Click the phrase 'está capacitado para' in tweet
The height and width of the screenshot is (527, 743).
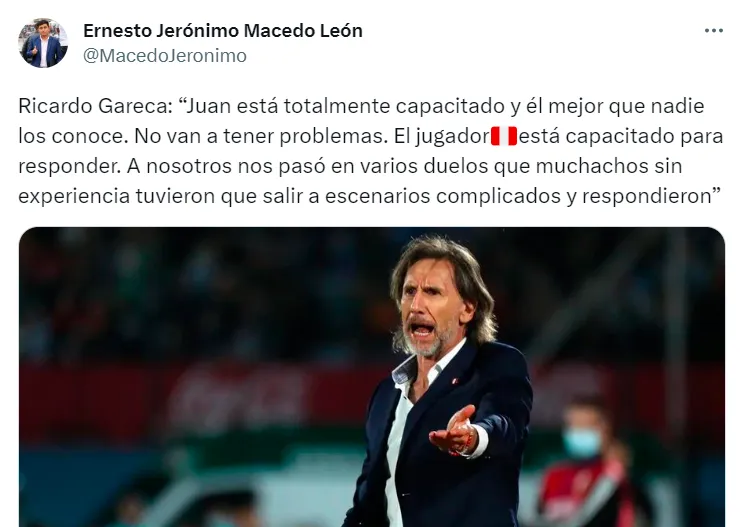pyautogui.click(x=621, y=136)
